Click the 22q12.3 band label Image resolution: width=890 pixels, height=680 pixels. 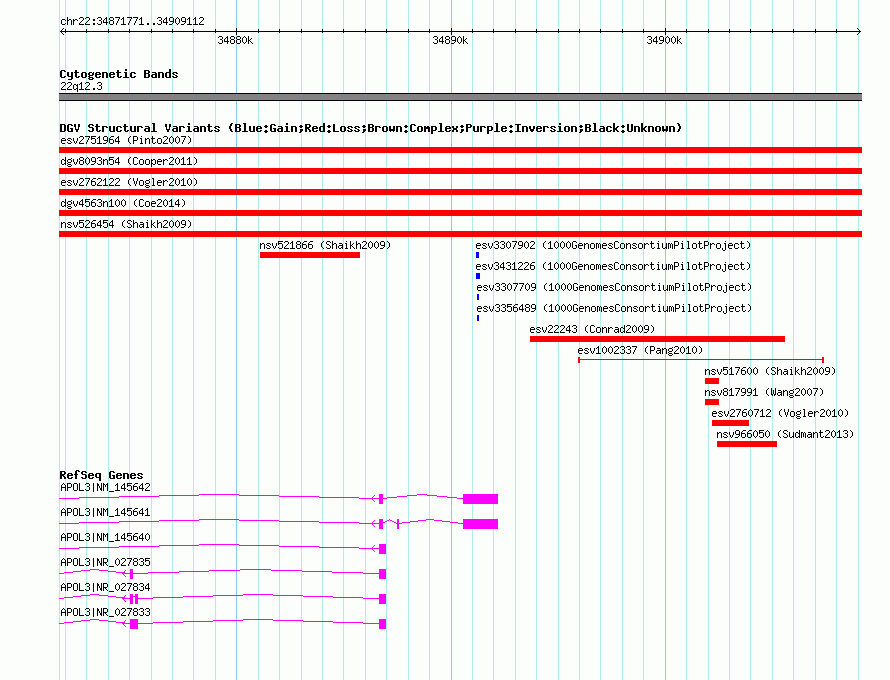(x=81, y=86)
